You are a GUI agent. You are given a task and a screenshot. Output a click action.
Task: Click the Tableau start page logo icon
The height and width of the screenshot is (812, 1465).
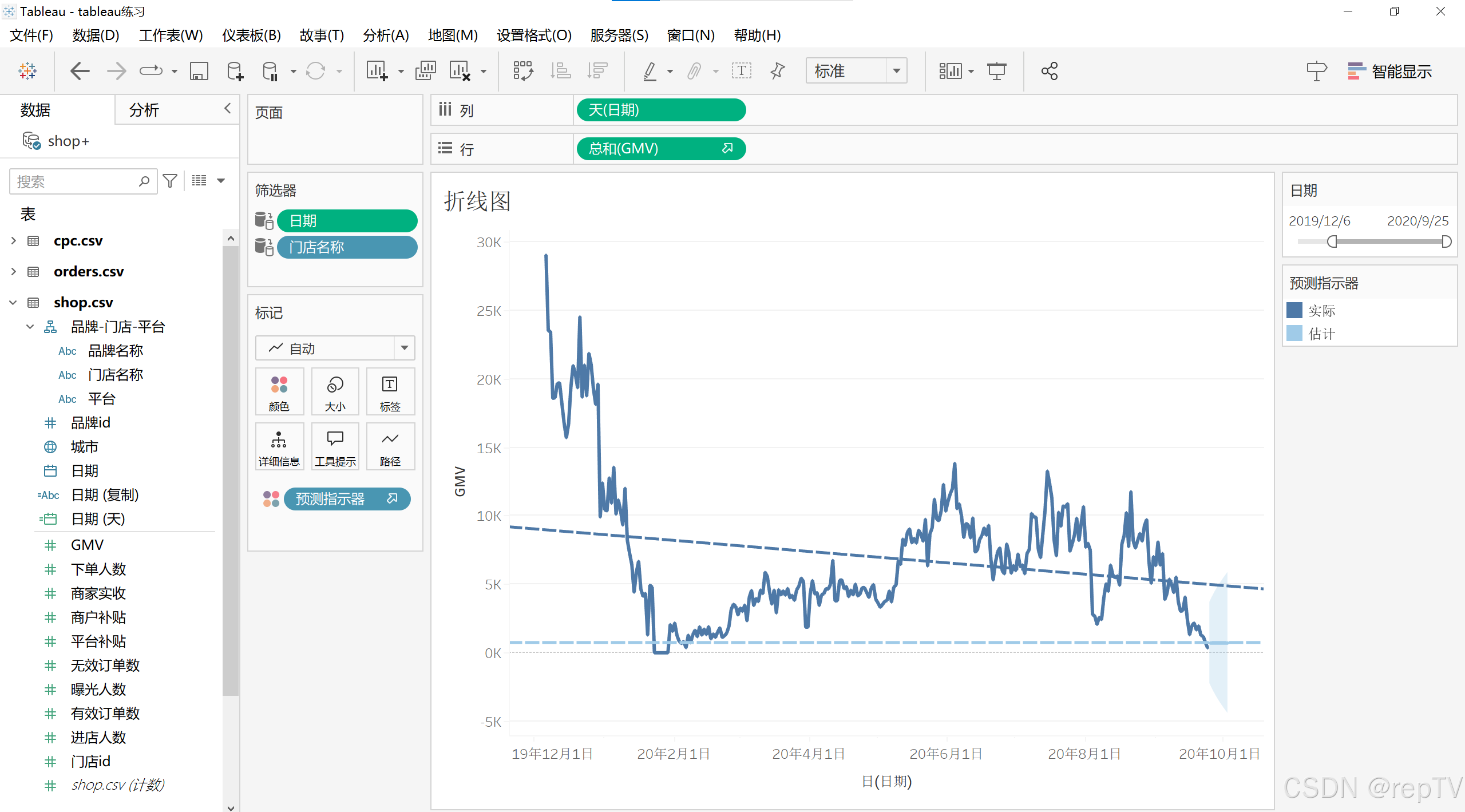point(27,71)
